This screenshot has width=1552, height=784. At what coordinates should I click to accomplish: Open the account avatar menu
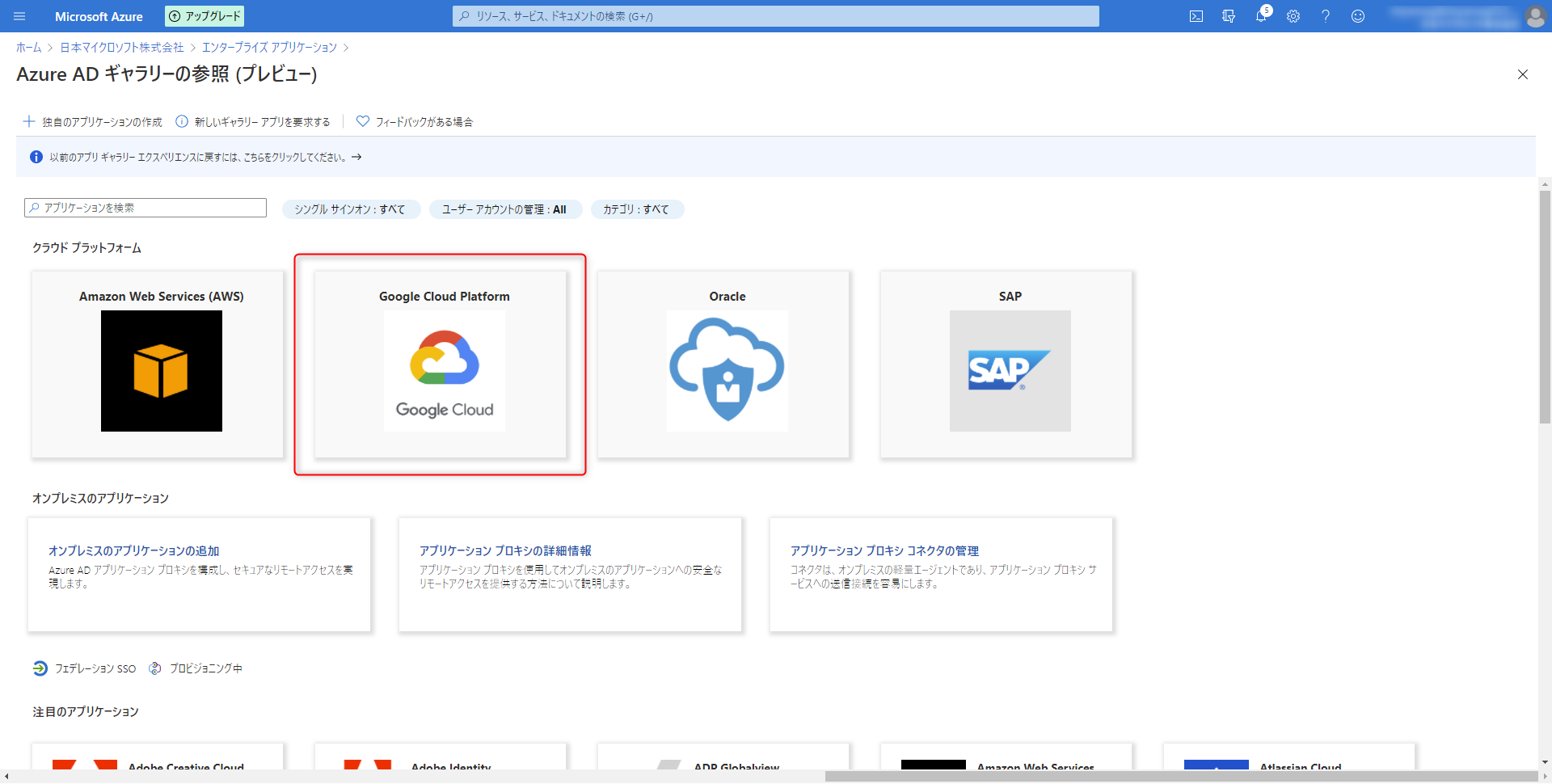click(x=1535, y=16)
